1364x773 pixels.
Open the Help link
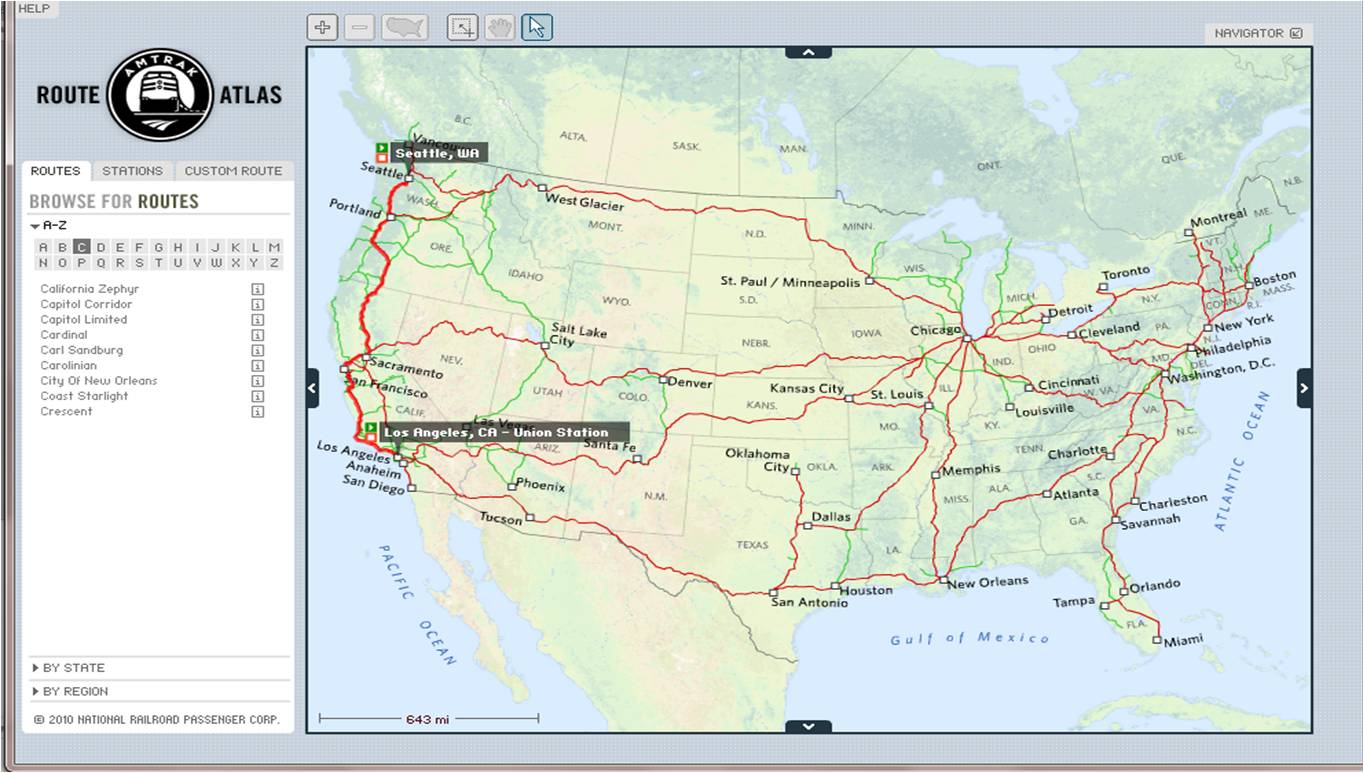point(34,8)
